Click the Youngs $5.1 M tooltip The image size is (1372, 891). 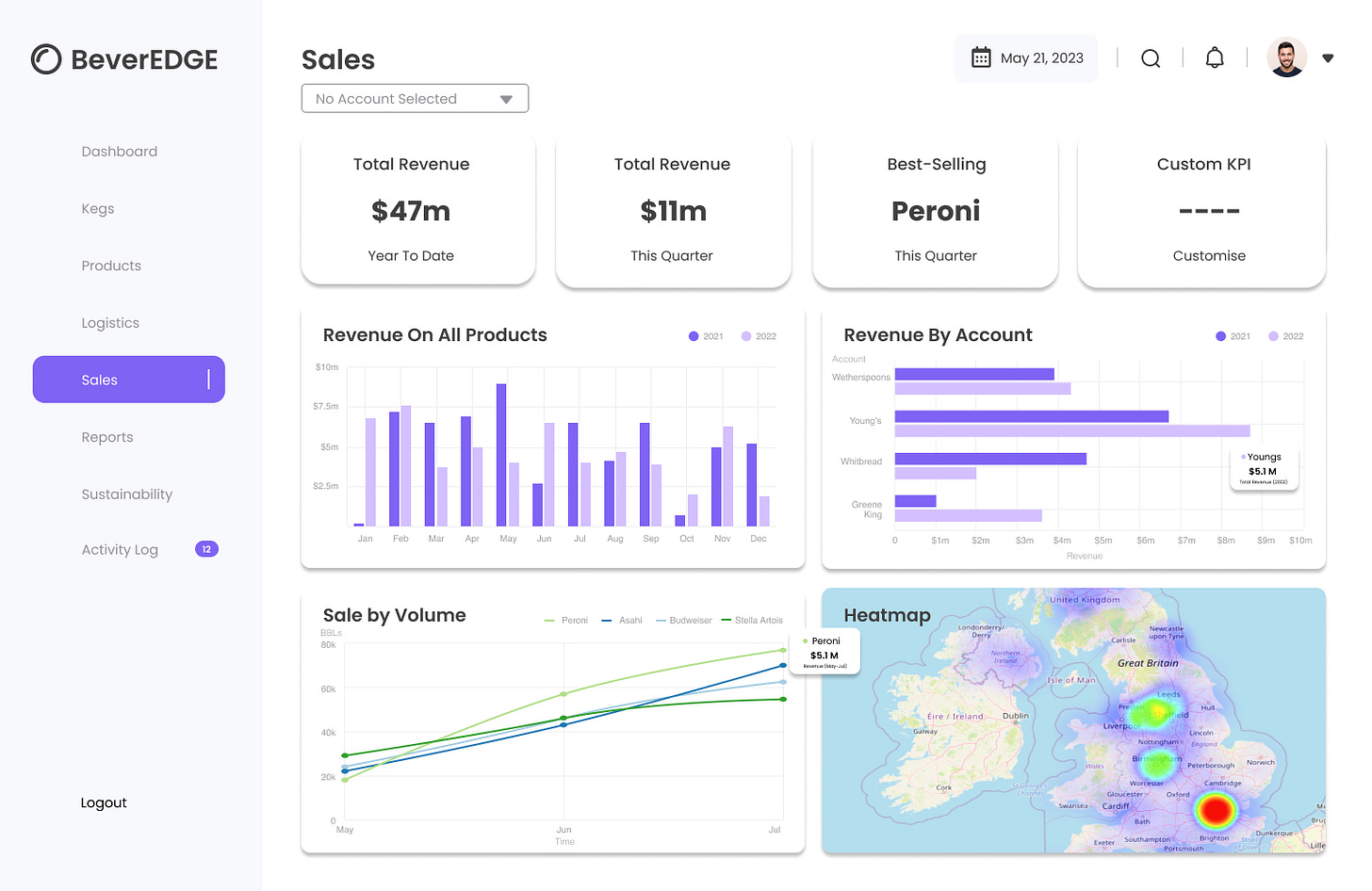1264,469
